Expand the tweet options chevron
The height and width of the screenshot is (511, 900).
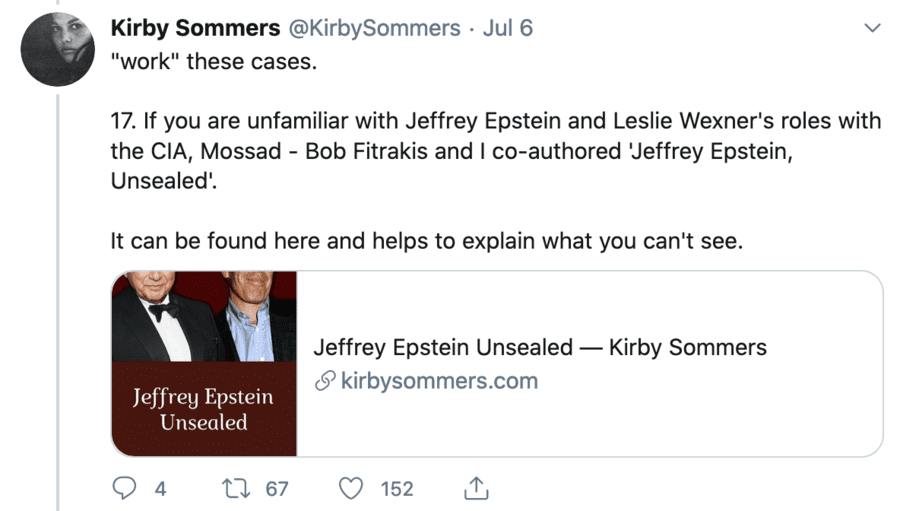[x=872, y=28]
